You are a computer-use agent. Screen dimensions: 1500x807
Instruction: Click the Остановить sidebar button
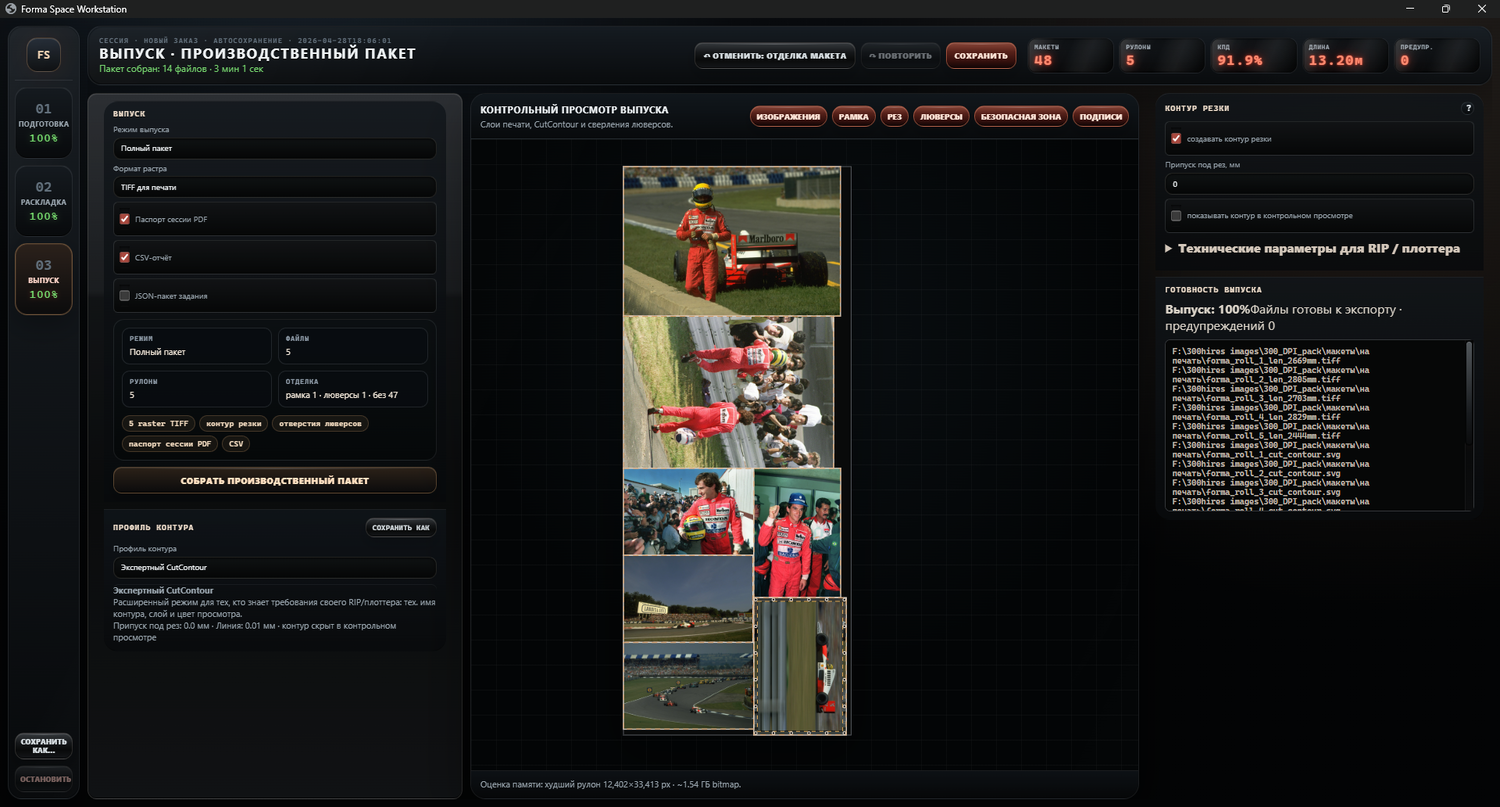(x=44, y=779)
